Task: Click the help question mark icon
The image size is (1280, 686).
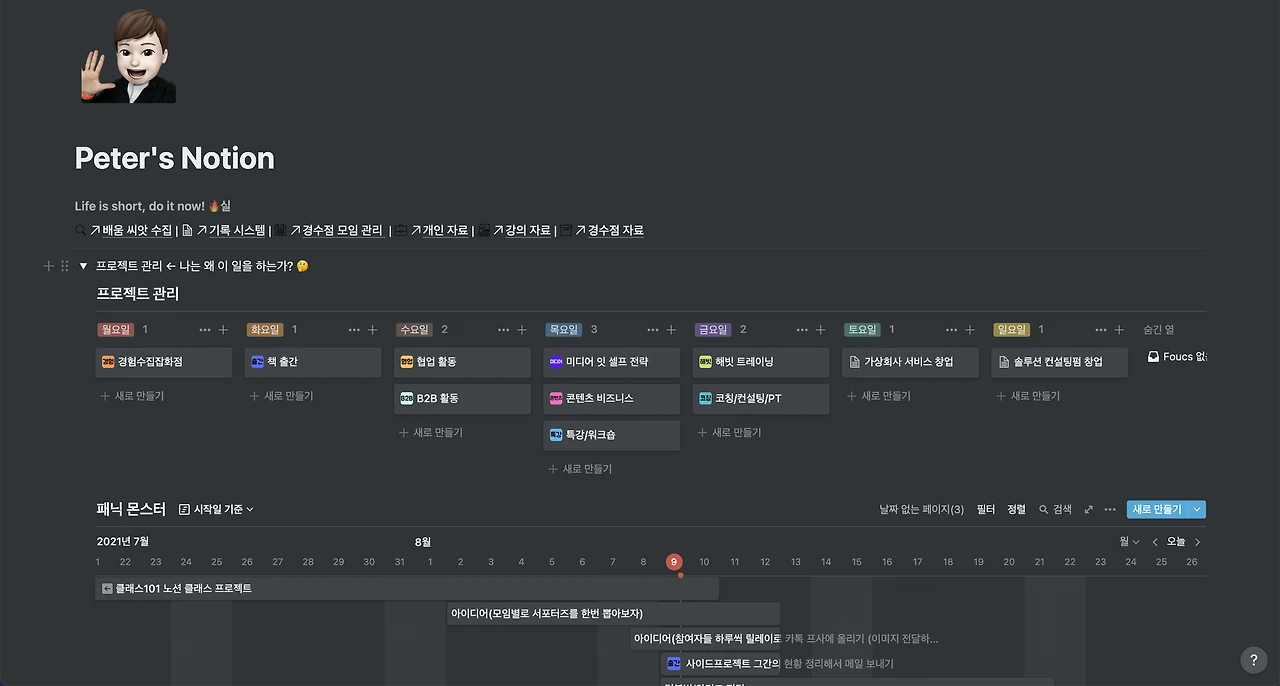Action: (x=1253, y=660)
